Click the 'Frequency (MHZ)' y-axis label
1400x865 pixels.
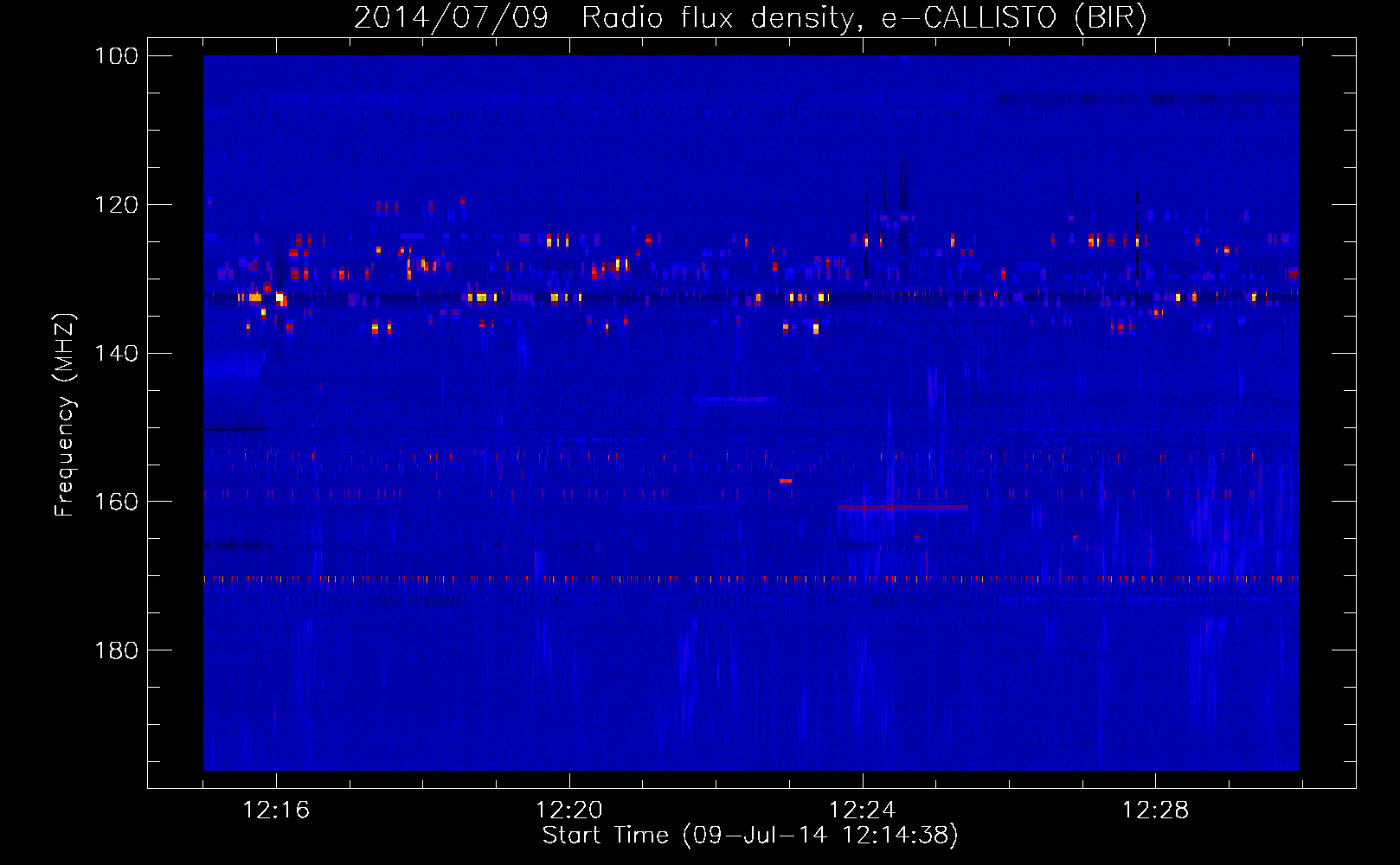tap(65, 414)
